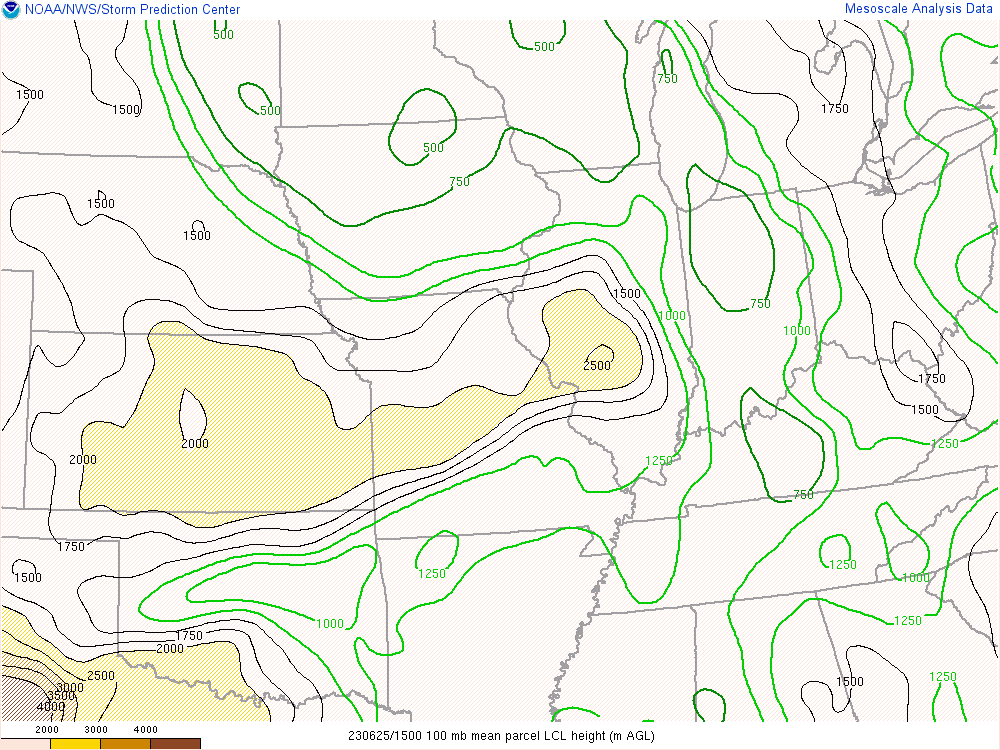Viewport: 1000px width, 750px height.
Task: Select the orange legend color swatch
Action: click(x=125, y=744)
